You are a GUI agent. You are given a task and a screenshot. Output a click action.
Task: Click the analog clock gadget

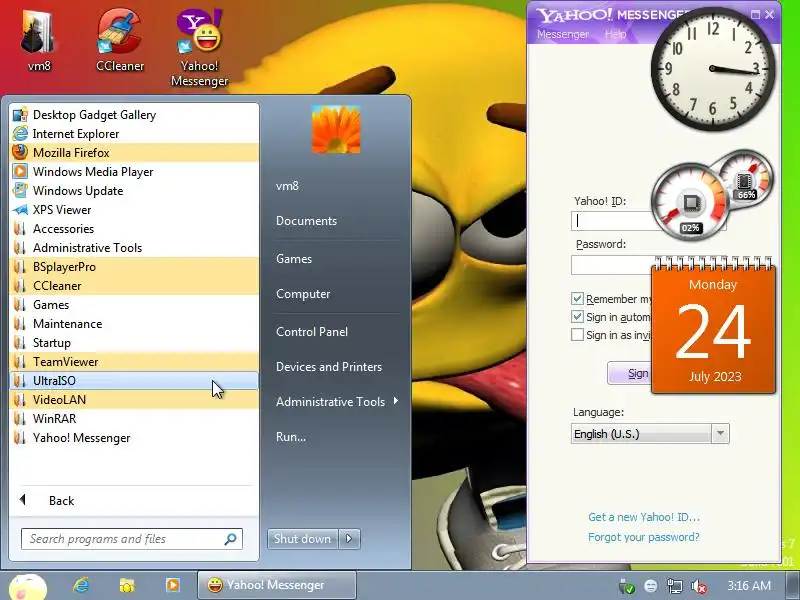[x=713, y=69]
